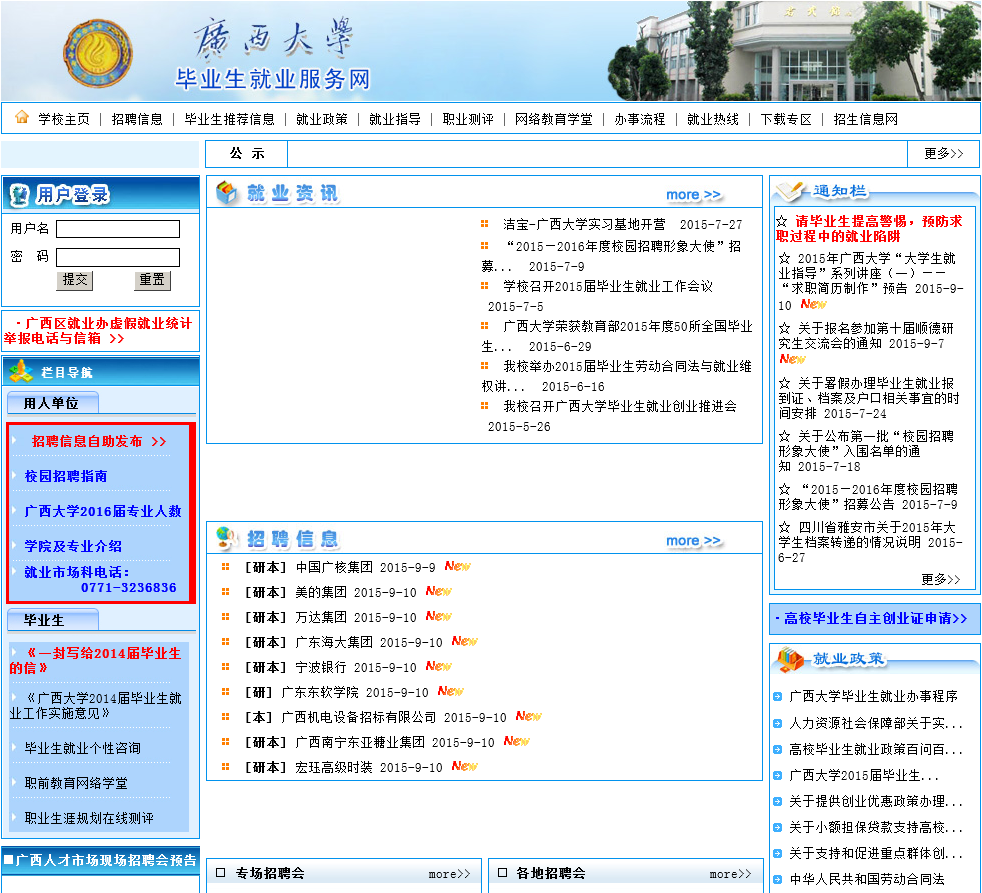Open 职业生涯规划在线测评 link
This screenshot has height=893, width=982.
tap(89, 818)
